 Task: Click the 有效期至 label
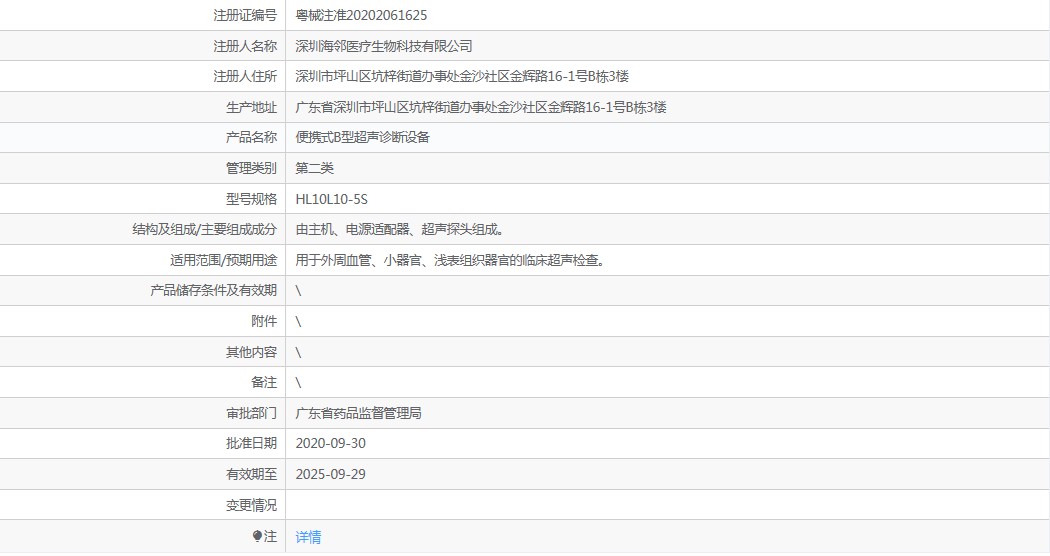251,474
